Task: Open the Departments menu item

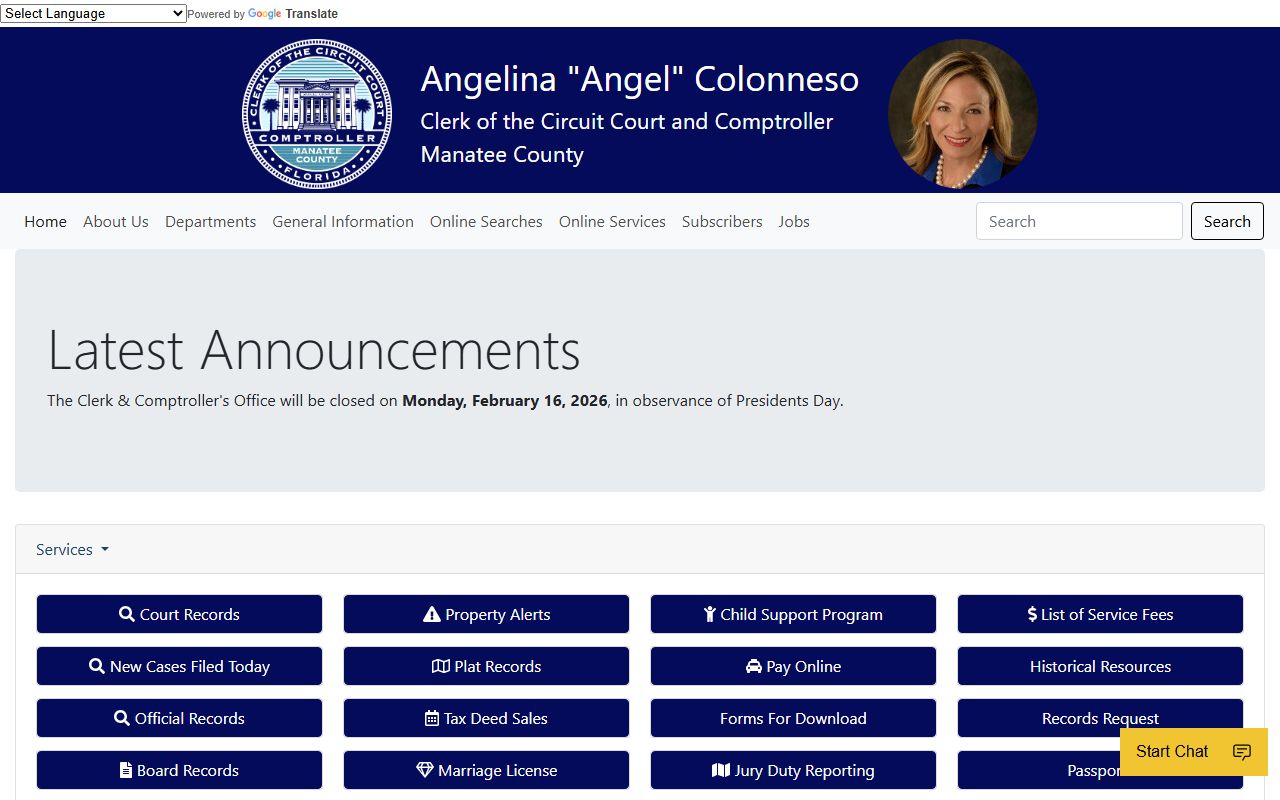Action: click(x=210, y=221)
